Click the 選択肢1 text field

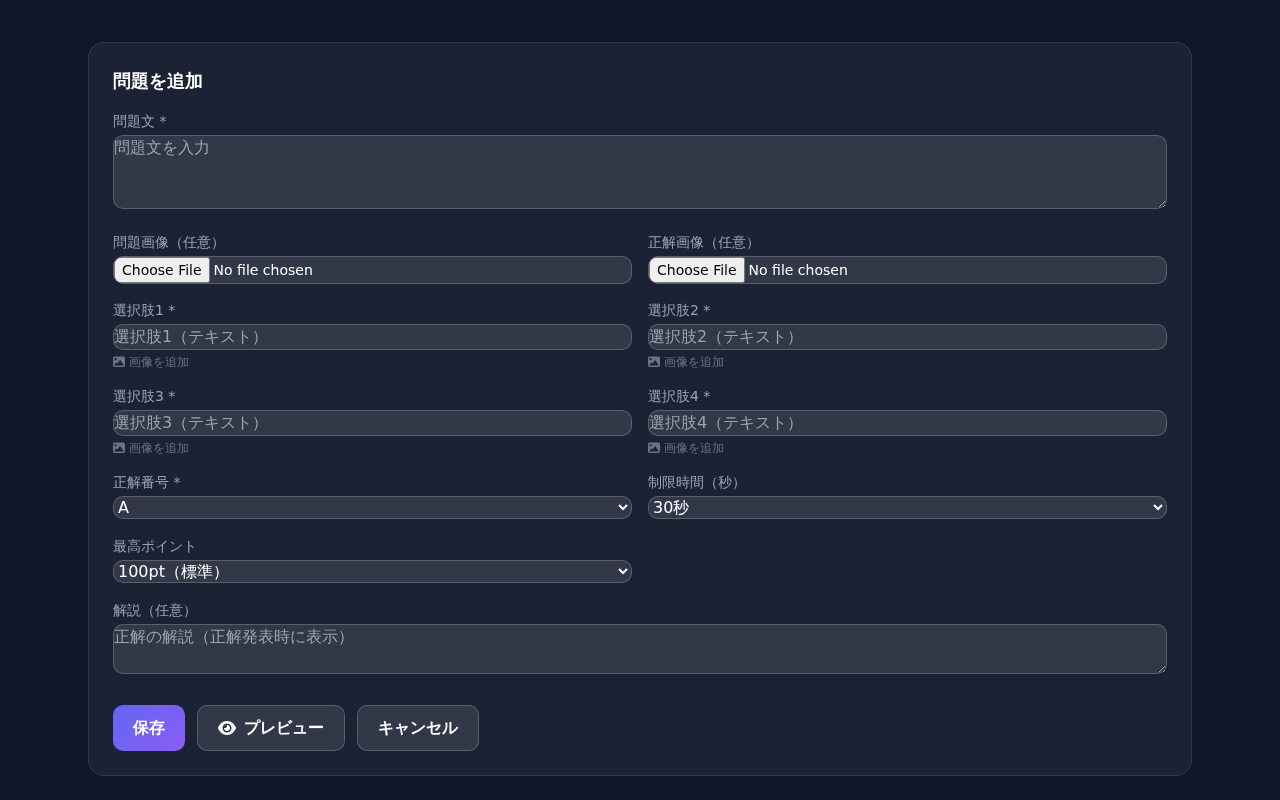click(x=372, y=337)
